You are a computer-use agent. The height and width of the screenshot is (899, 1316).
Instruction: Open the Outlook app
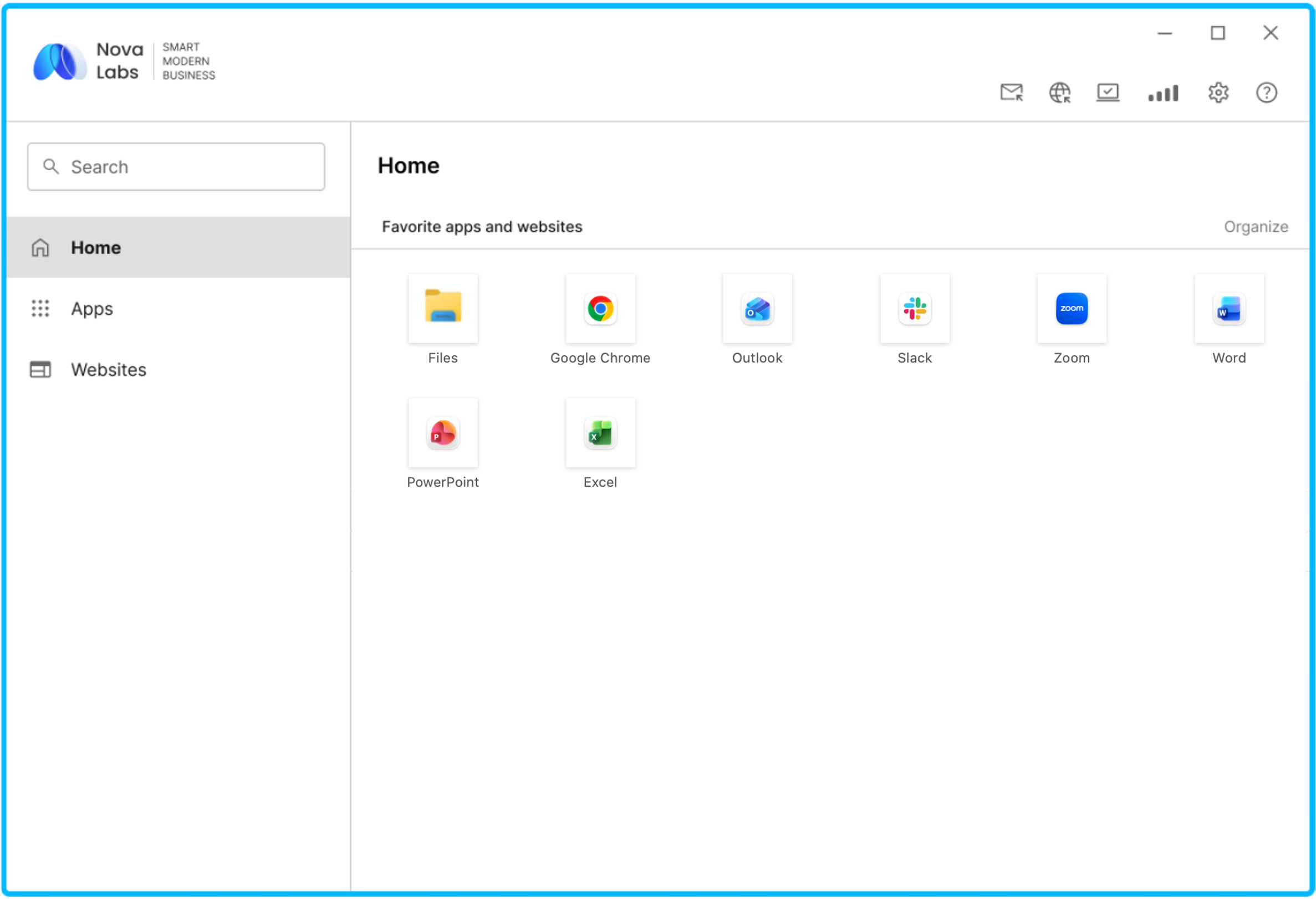tap(757, 309)
